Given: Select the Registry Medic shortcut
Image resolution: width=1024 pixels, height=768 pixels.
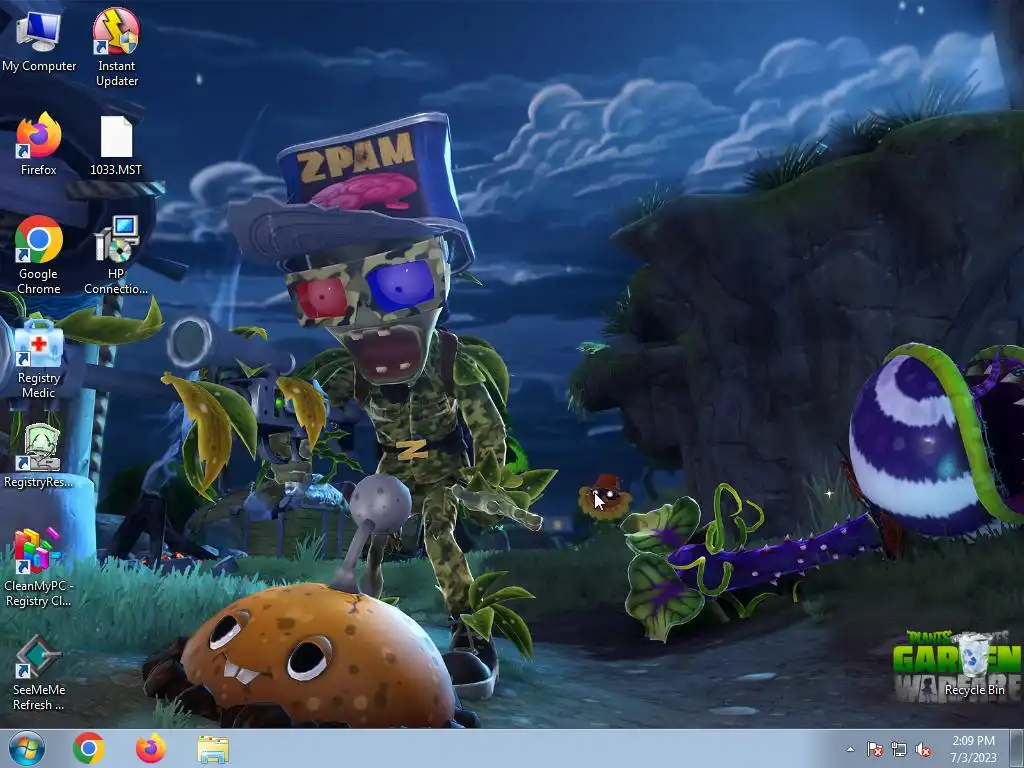Looking at the screenshot, I should [x=39, y=359].
